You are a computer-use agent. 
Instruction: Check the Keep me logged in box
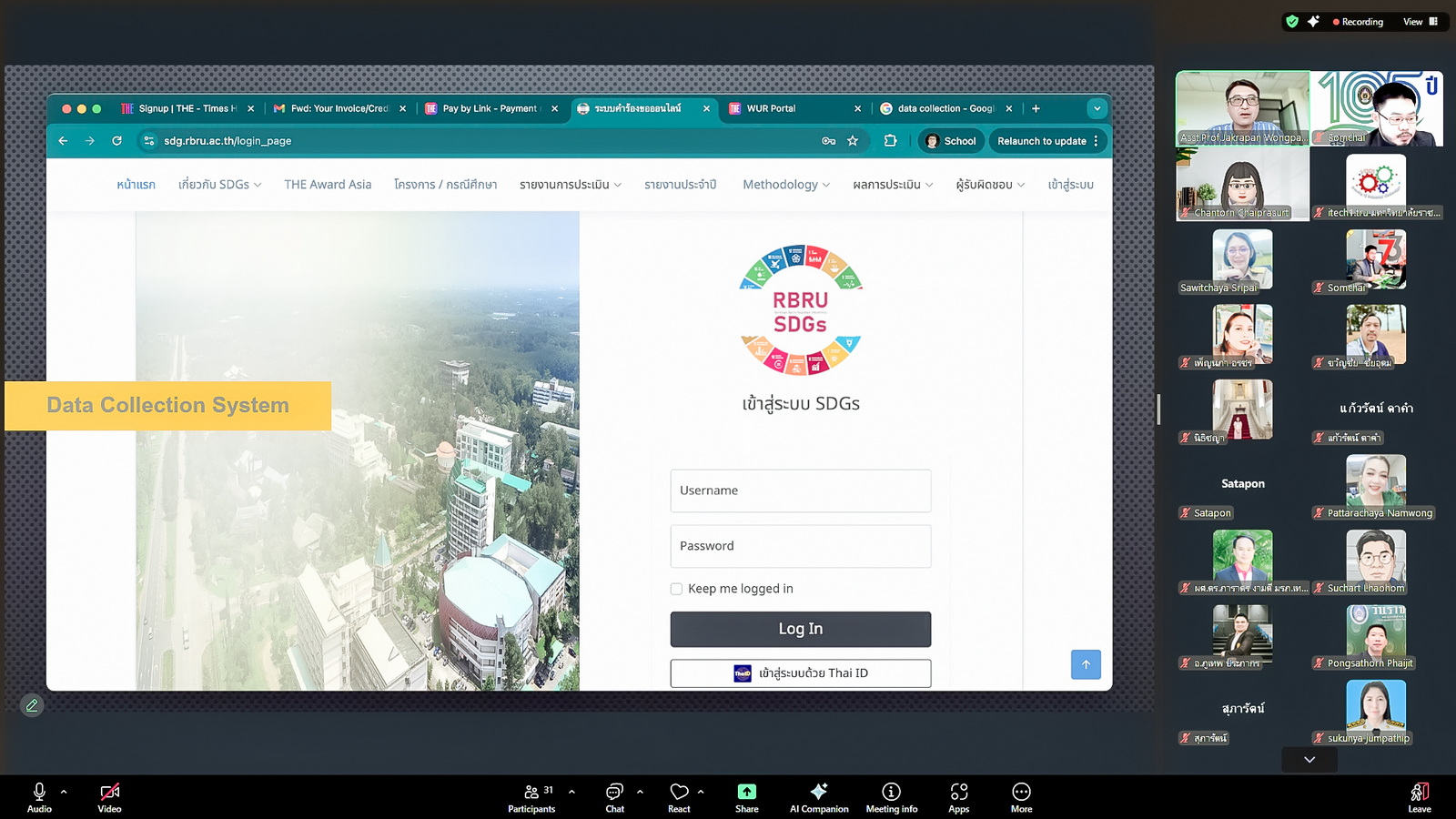676,589
